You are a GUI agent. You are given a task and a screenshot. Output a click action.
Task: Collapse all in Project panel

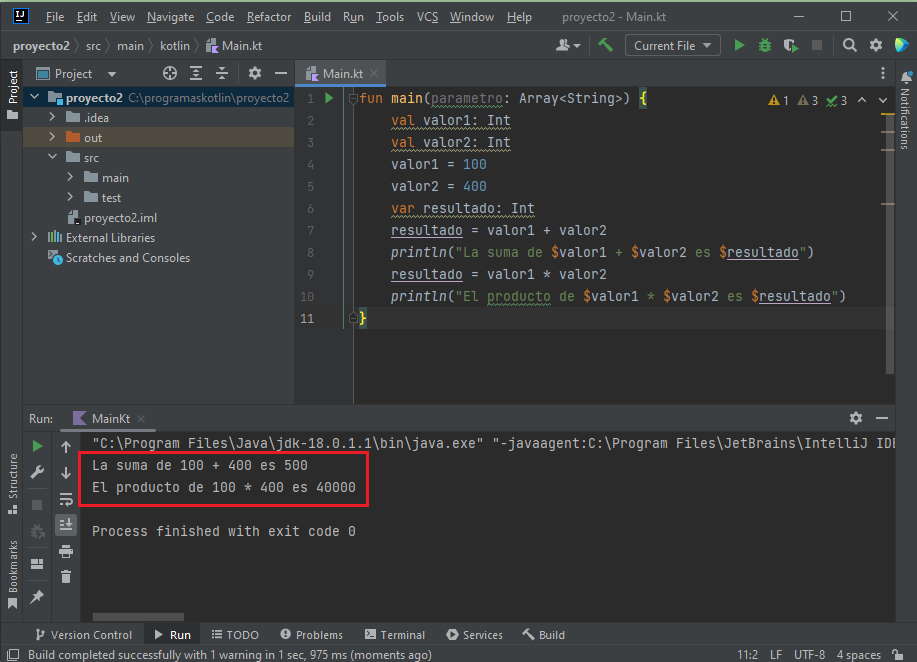pos(222,73)
